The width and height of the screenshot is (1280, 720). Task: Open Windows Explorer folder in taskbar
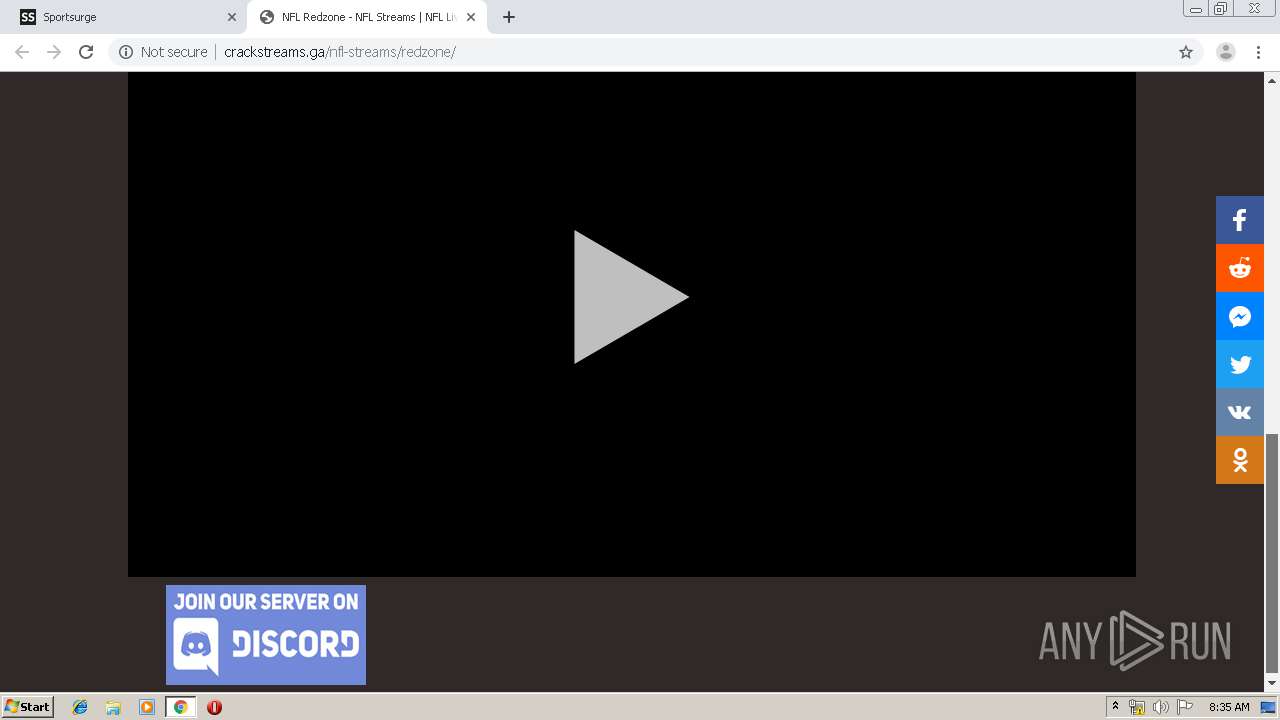[x=113, y=707]
